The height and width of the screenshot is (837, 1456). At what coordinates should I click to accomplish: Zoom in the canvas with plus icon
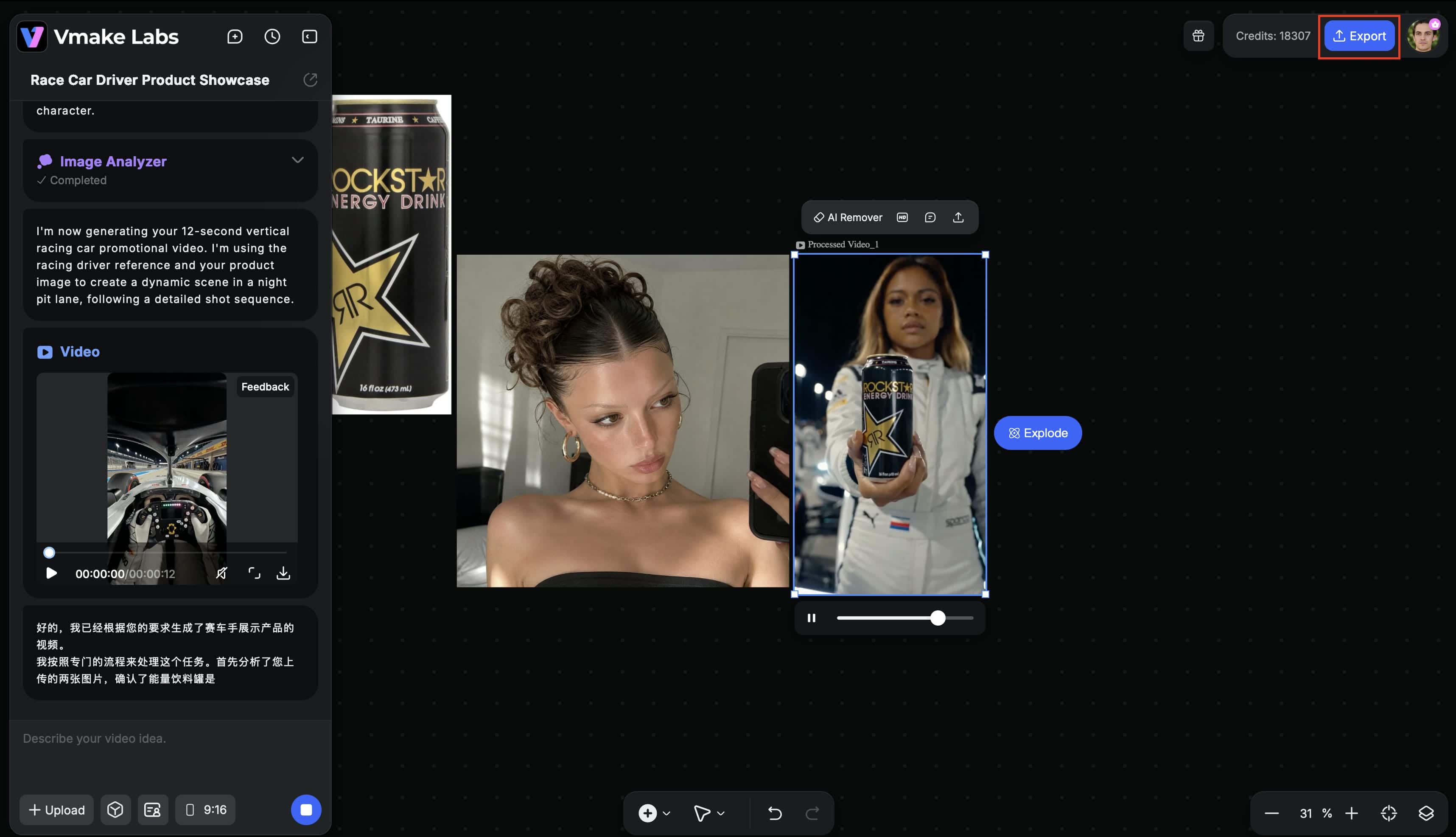click(x=1352, y=813)
